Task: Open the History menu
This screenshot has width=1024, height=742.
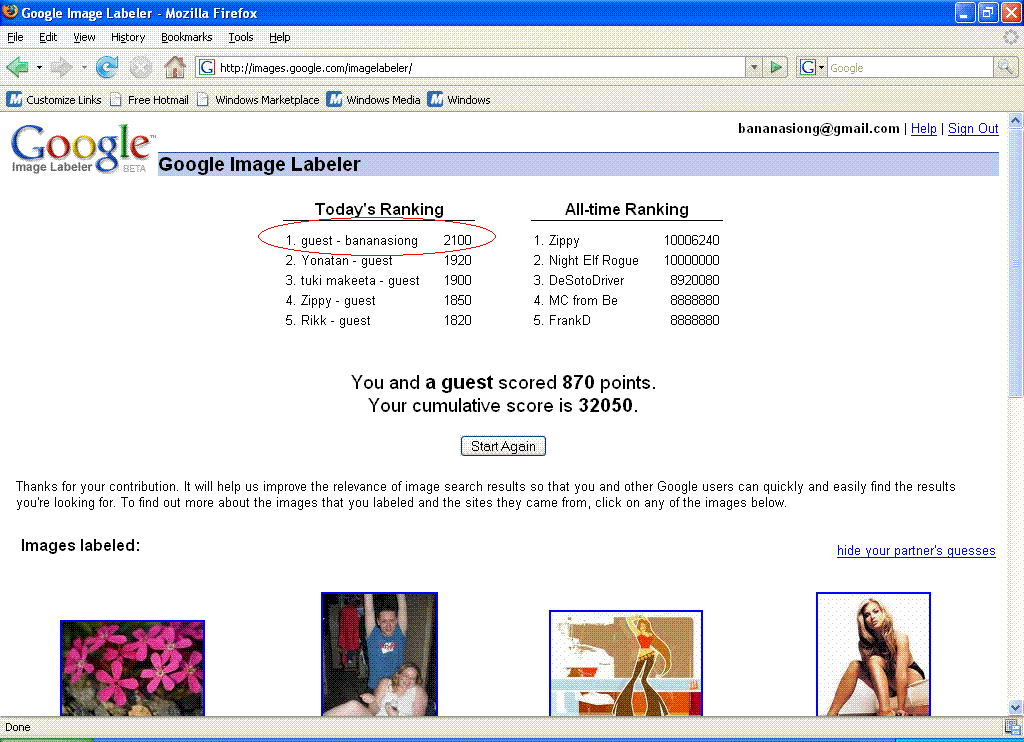Action: coord(128,37)
